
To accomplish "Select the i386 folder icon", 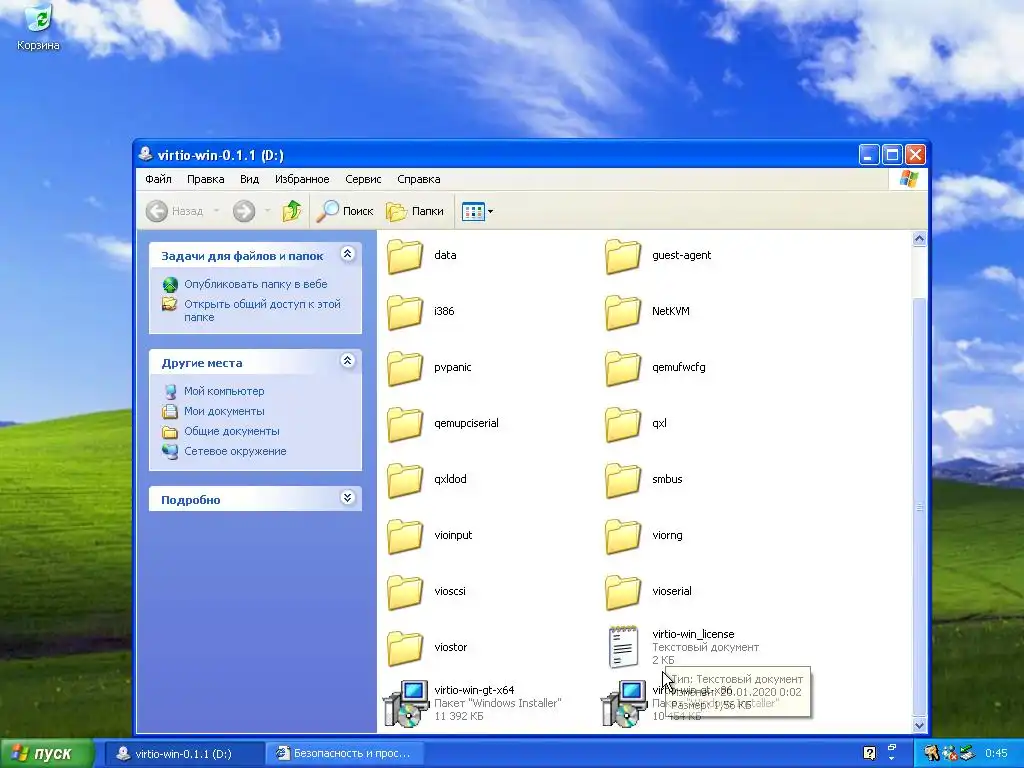I will point(405,312).
